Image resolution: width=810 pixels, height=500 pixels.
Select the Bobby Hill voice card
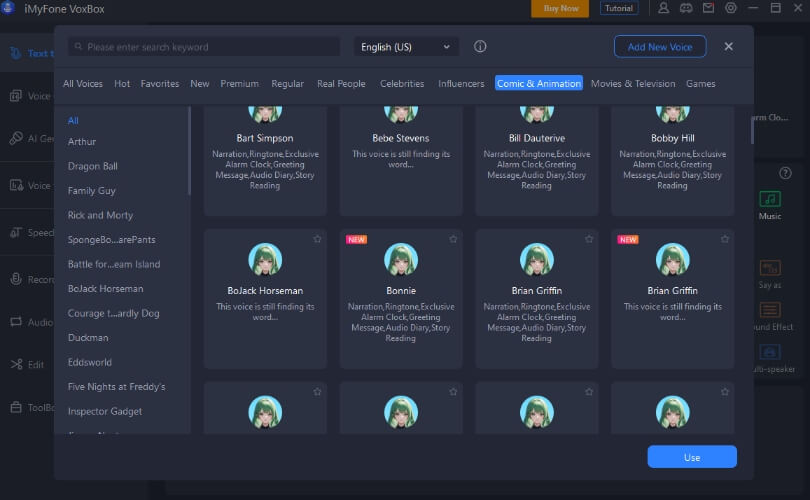tap(673, 160)
